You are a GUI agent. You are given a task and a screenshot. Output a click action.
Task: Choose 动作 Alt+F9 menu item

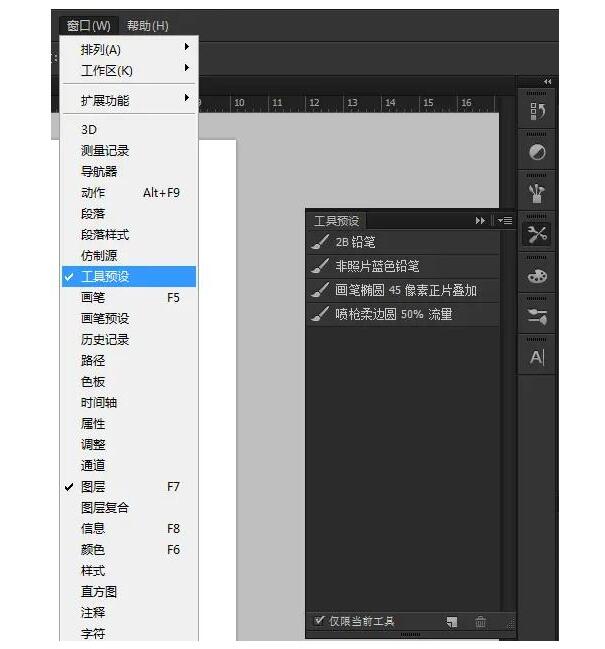pos(129,192)
